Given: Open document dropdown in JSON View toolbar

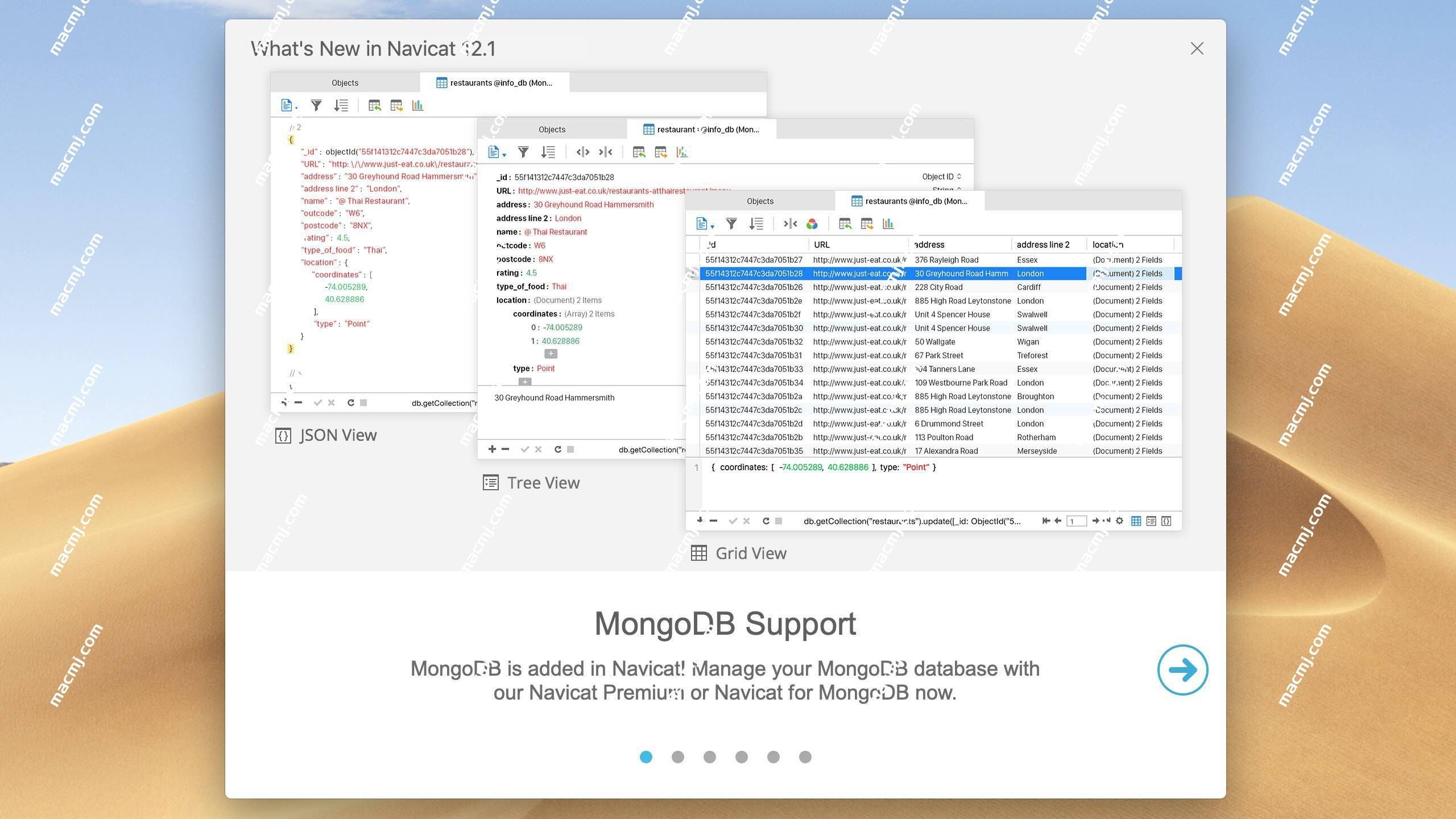Looking at the screenshot, I should pos(289,105).
